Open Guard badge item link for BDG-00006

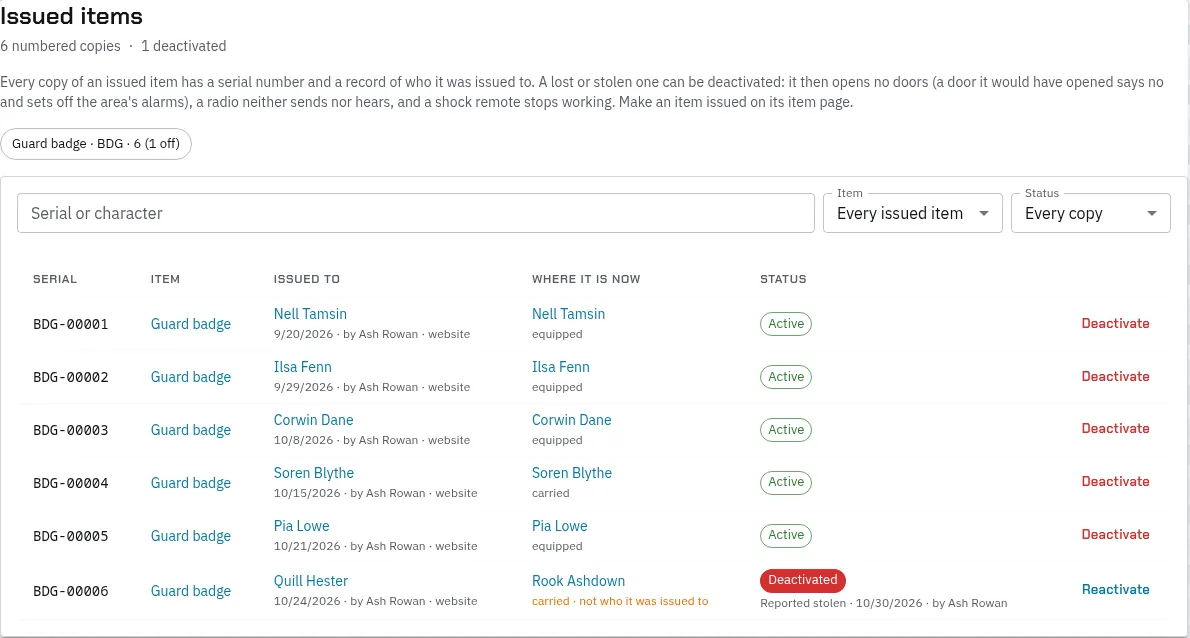(x=190, y=591)
